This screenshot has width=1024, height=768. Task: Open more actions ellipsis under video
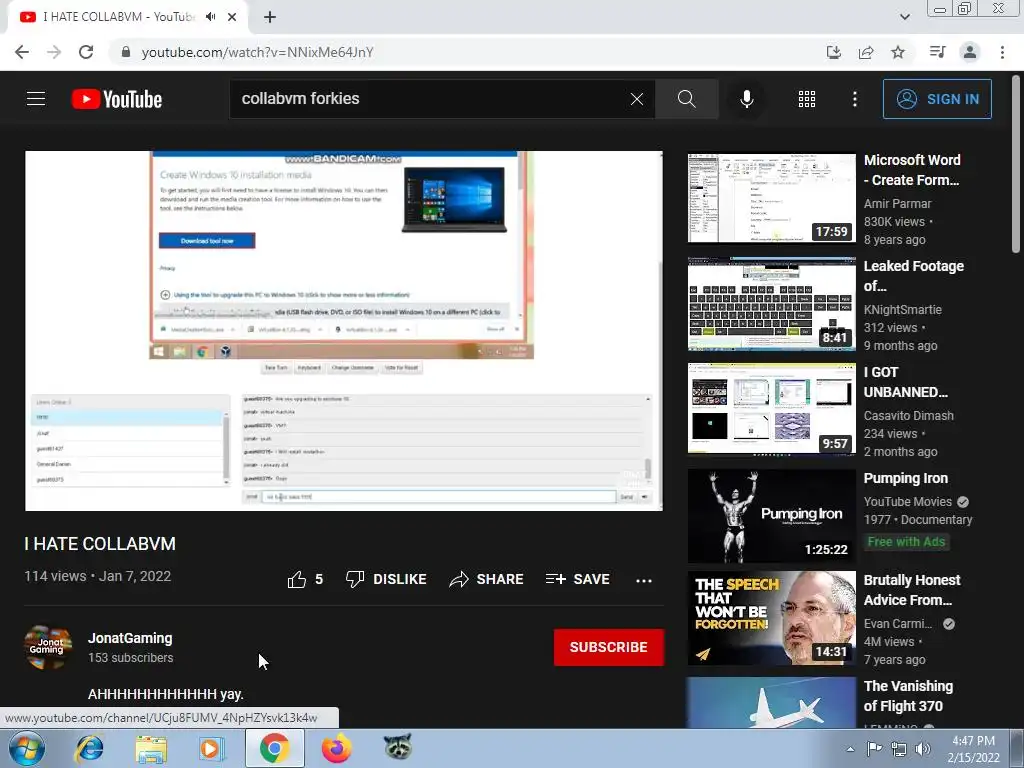click(644, 580)
